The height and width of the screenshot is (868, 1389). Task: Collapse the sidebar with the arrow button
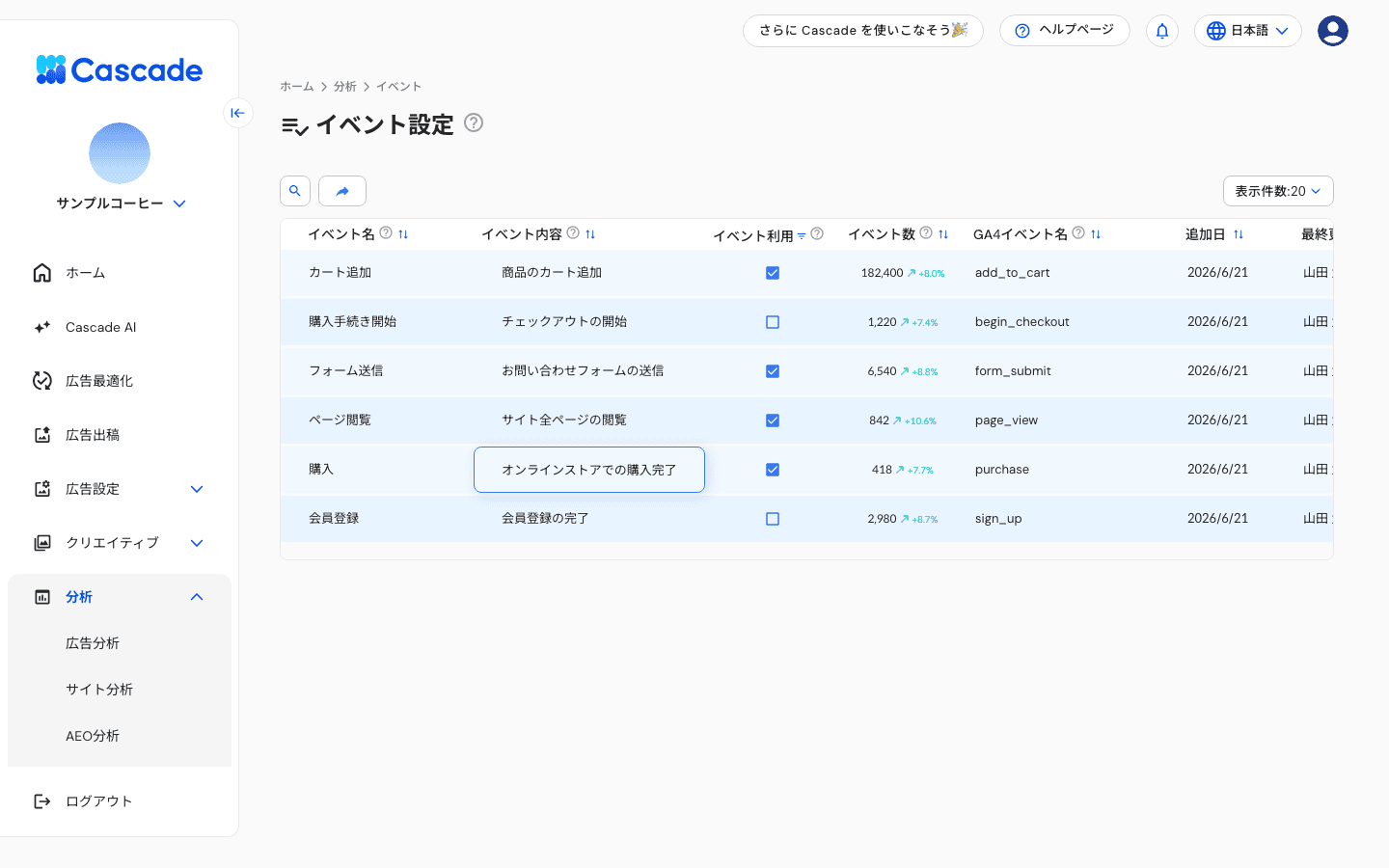[238, 113]
